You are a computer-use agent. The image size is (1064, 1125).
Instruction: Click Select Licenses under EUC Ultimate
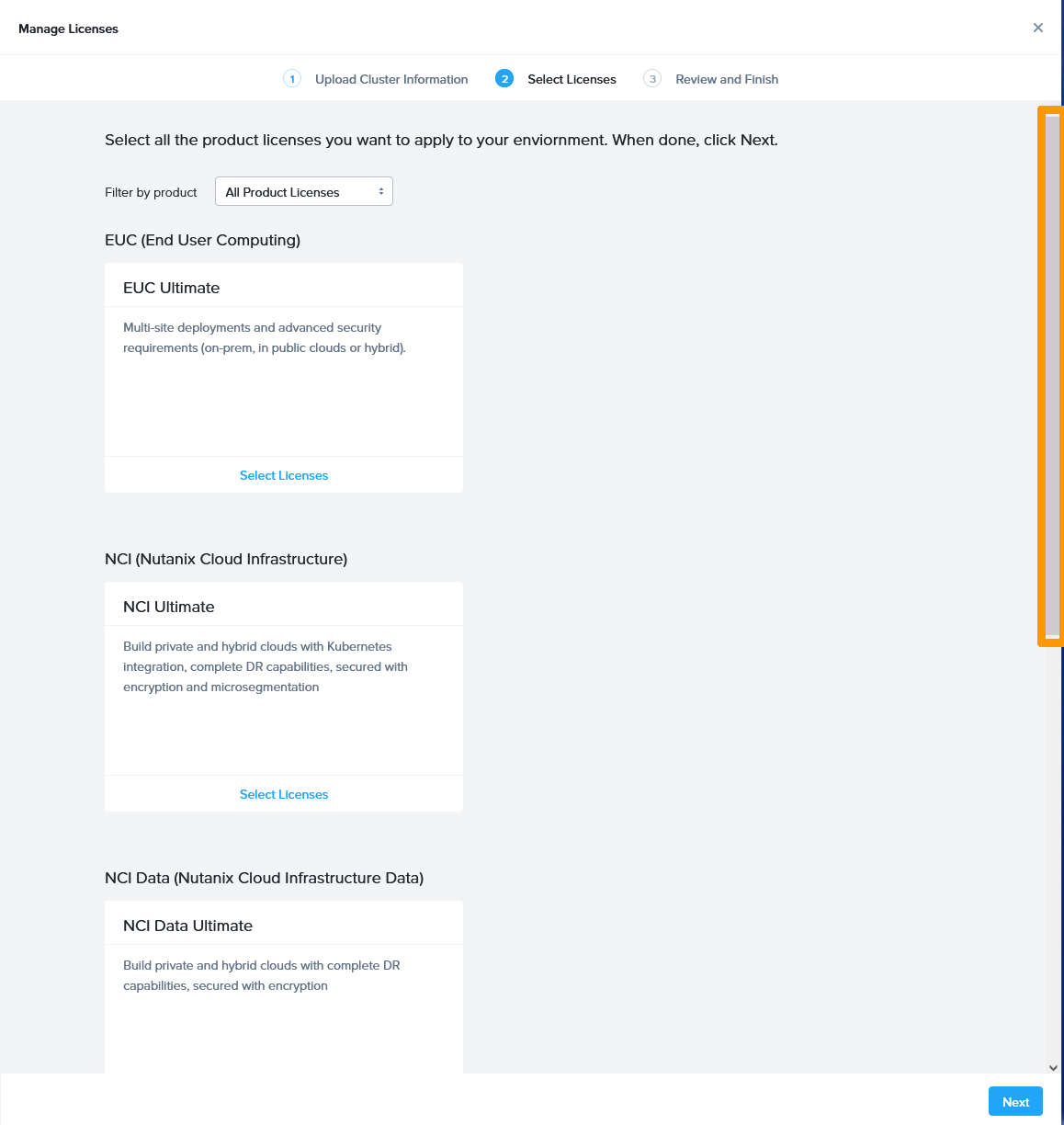(283, 474)
